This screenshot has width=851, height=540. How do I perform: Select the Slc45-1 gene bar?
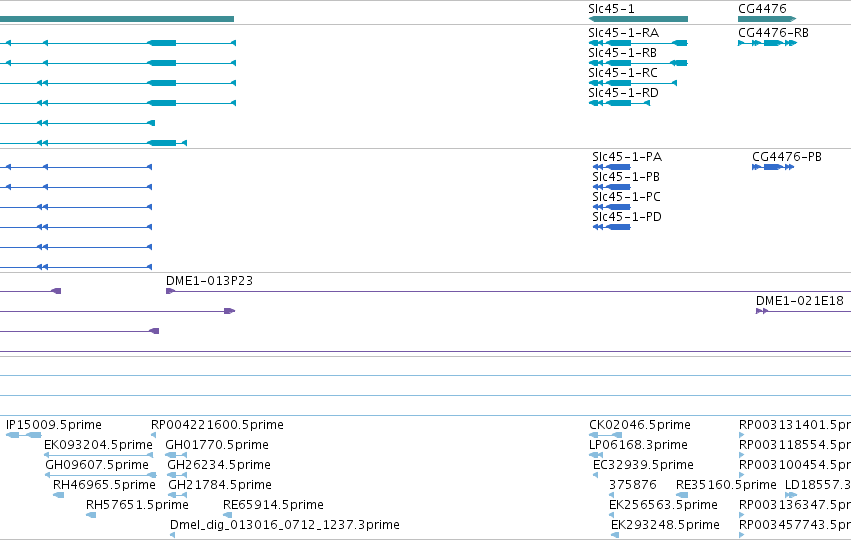coord(638,19)
